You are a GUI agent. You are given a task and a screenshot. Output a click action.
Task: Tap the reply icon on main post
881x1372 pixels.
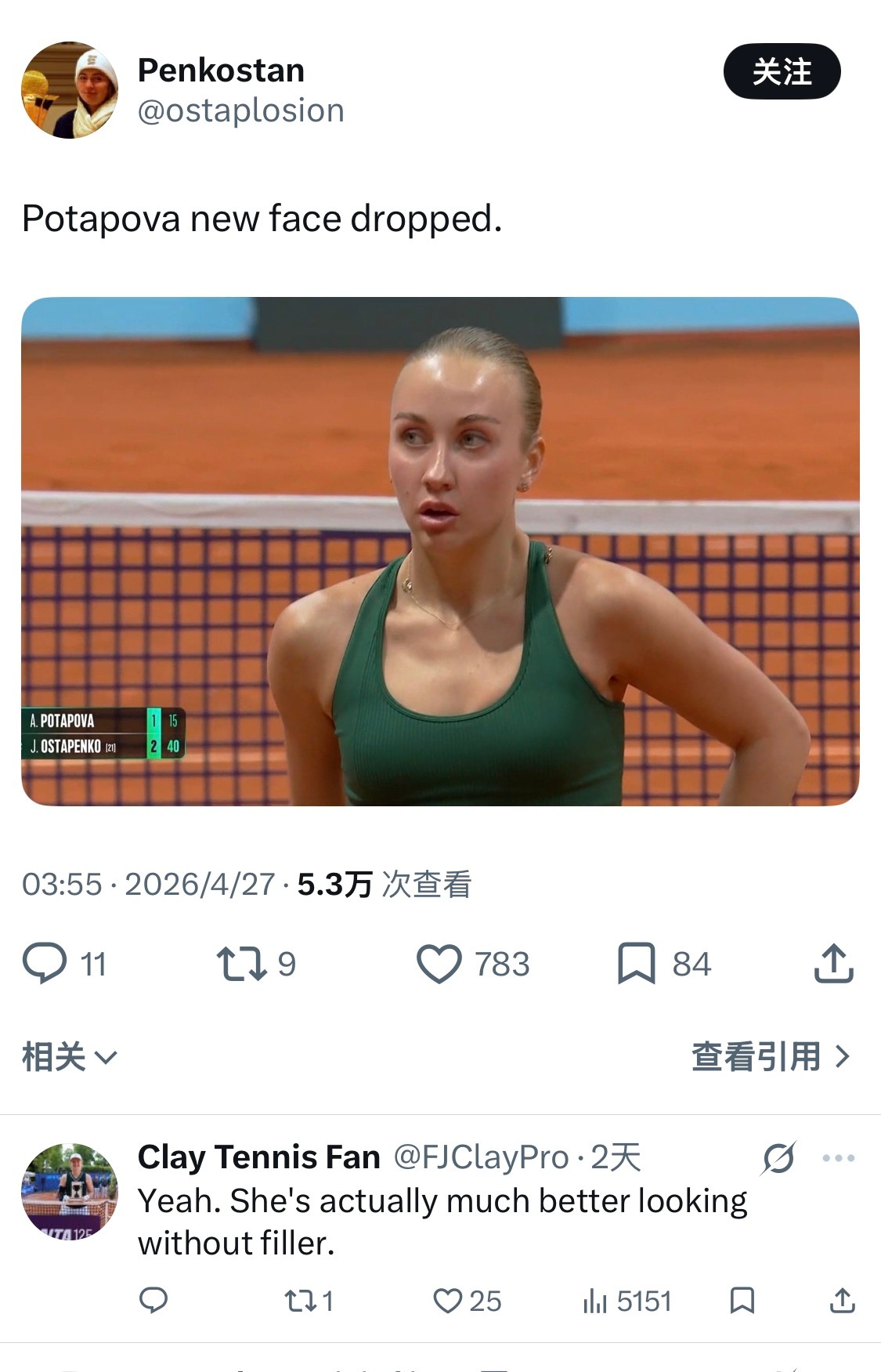click(x=45, y=964)
